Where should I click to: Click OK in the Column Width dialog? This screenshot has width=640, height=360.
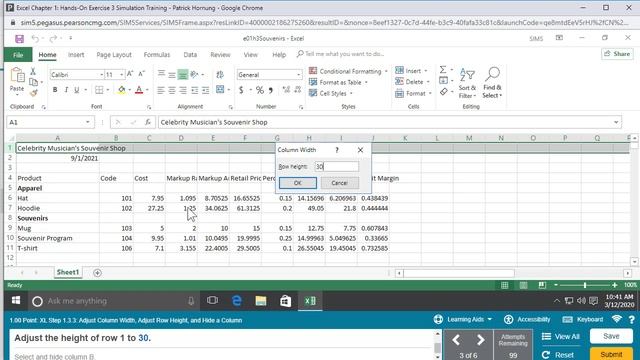click(298, 183)
